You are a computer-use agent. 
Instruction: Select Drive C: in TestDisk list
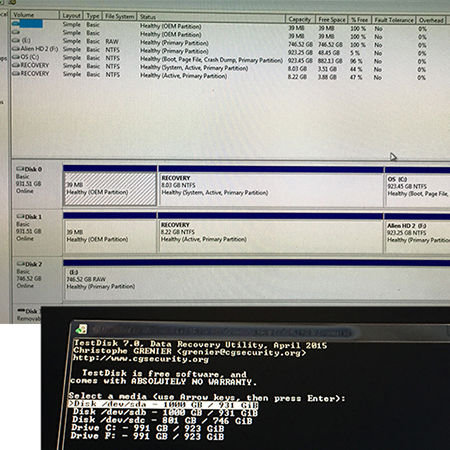coord(148,428)
